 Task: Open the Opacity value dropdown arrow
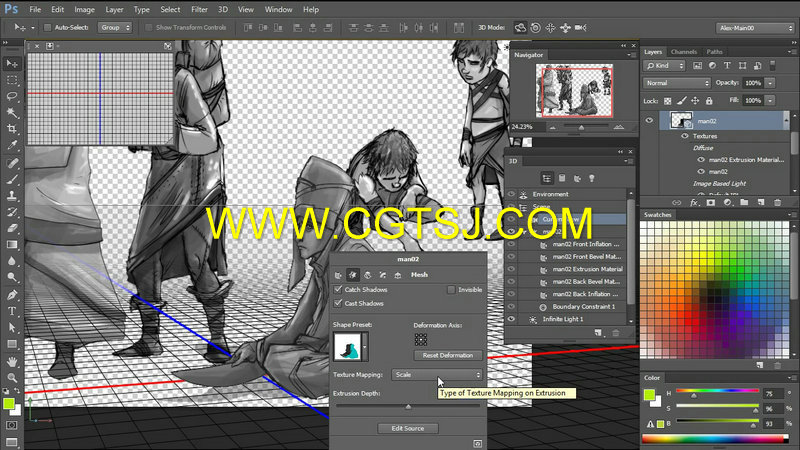[770, 83]
